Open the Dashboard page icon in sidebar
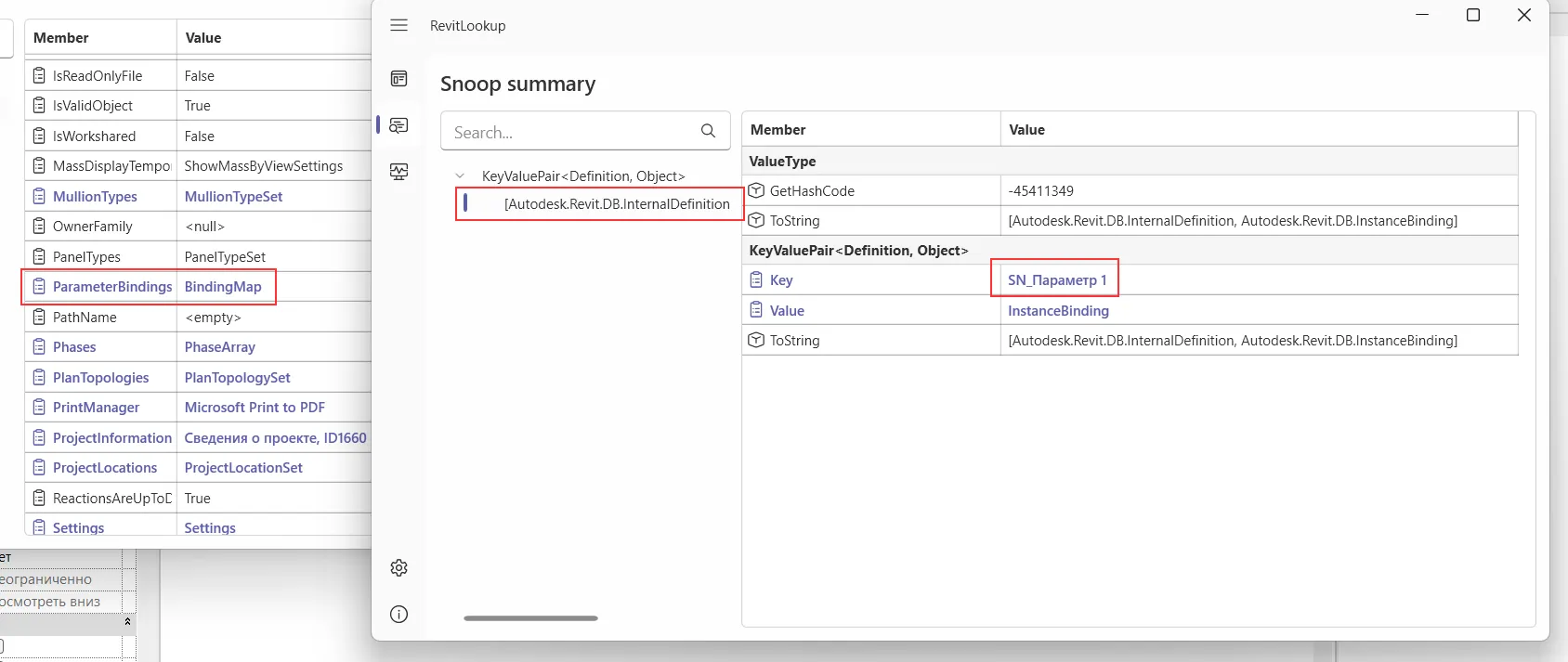This screenshot has height=662, width=1568. pos(399,79)
